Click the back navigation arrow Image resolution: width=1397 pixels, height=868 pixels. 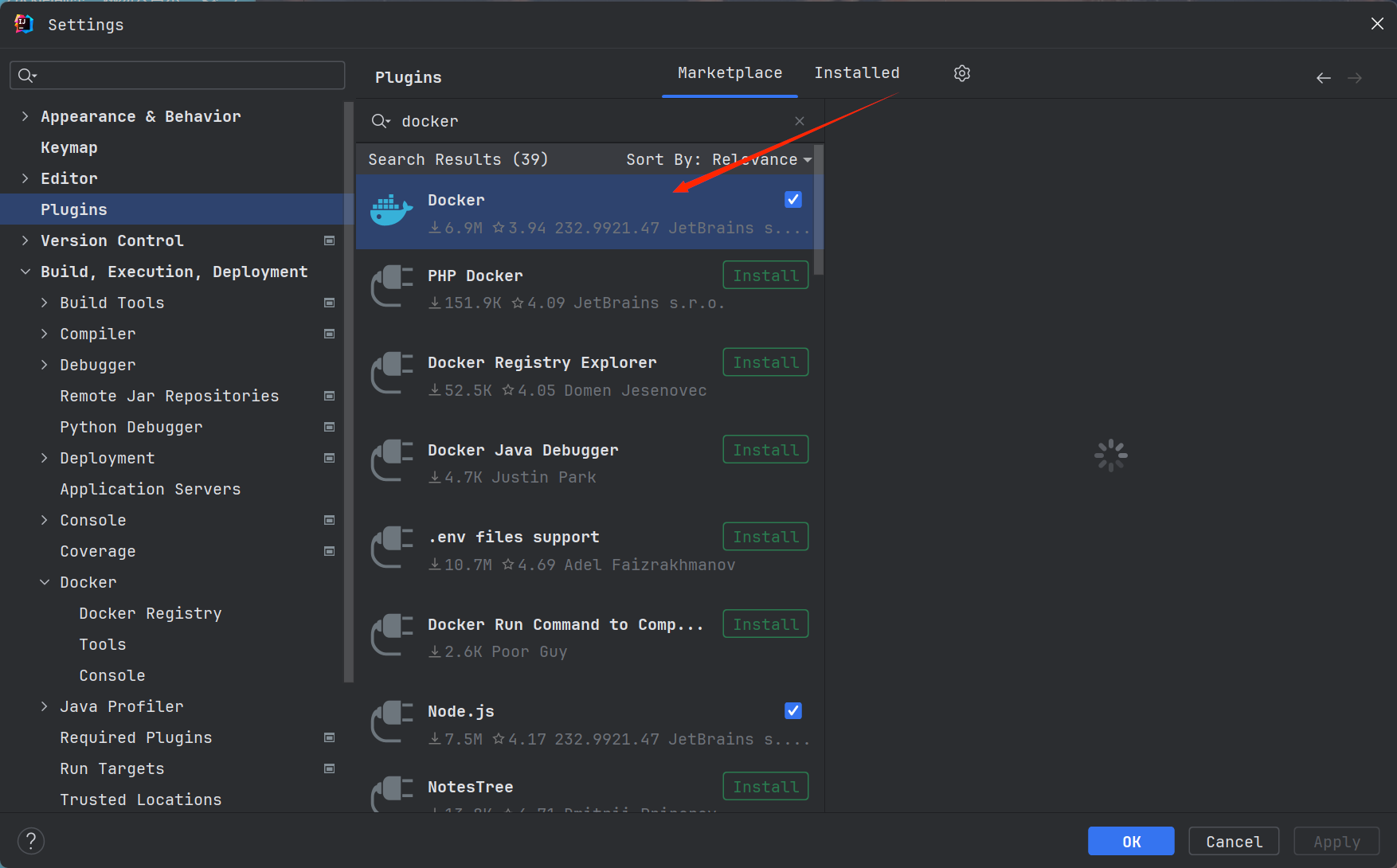(1324, 78)
